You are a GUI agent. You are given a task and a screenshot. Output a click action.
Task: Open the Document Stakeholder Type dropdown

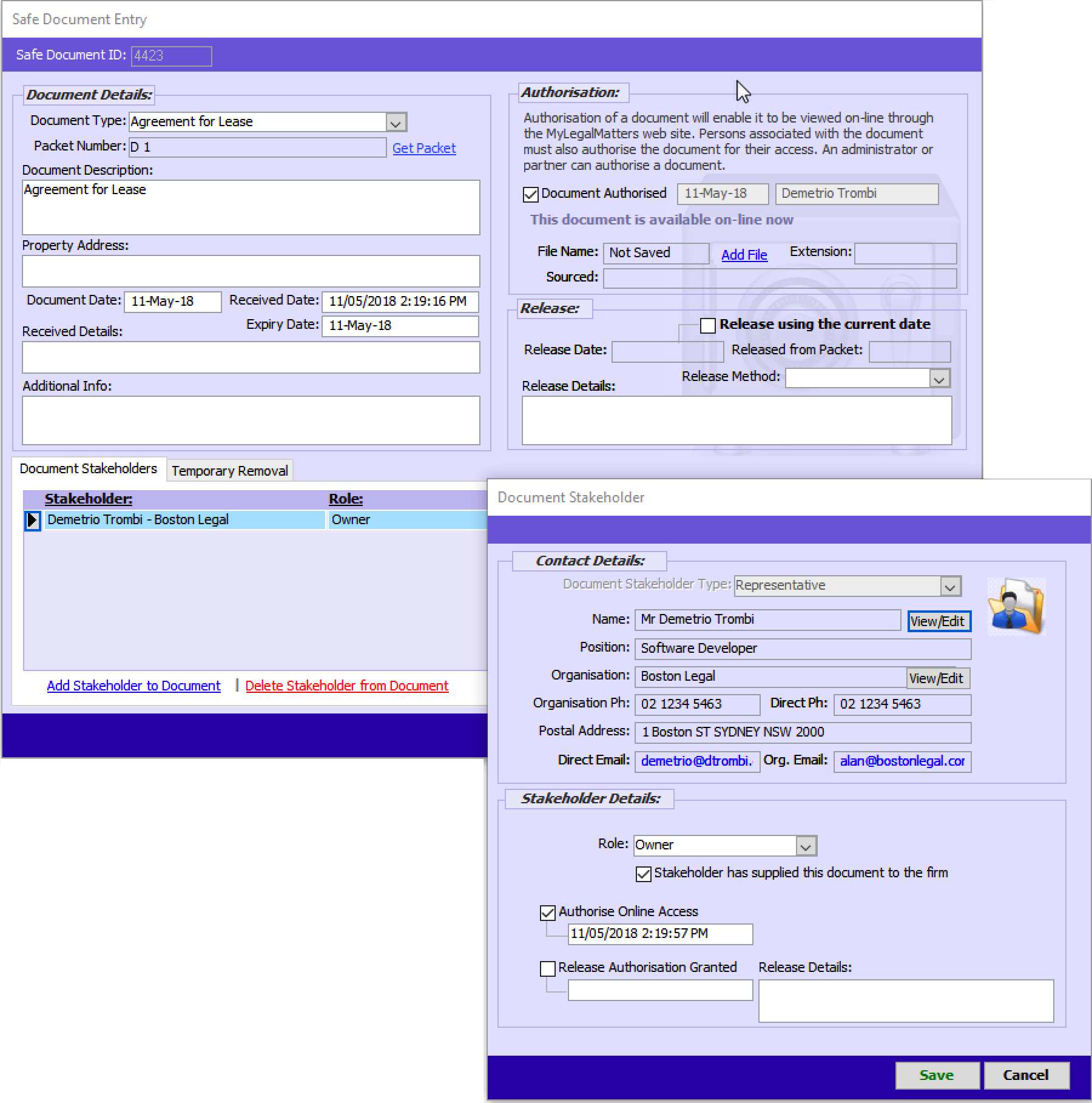click(x=950, y=586)
